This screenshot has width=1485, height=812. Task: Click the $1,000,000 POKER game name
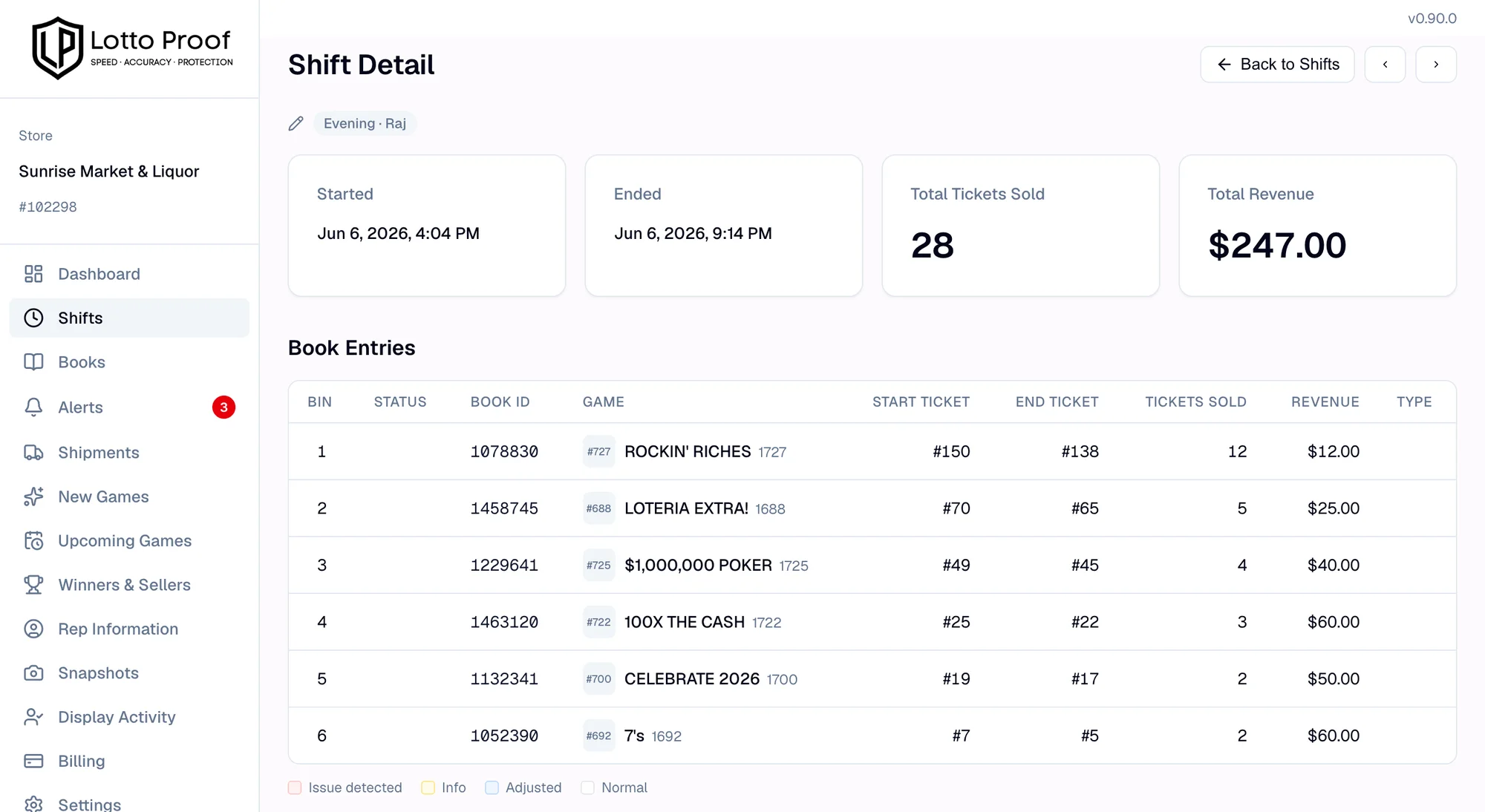(x=698, y=565)
